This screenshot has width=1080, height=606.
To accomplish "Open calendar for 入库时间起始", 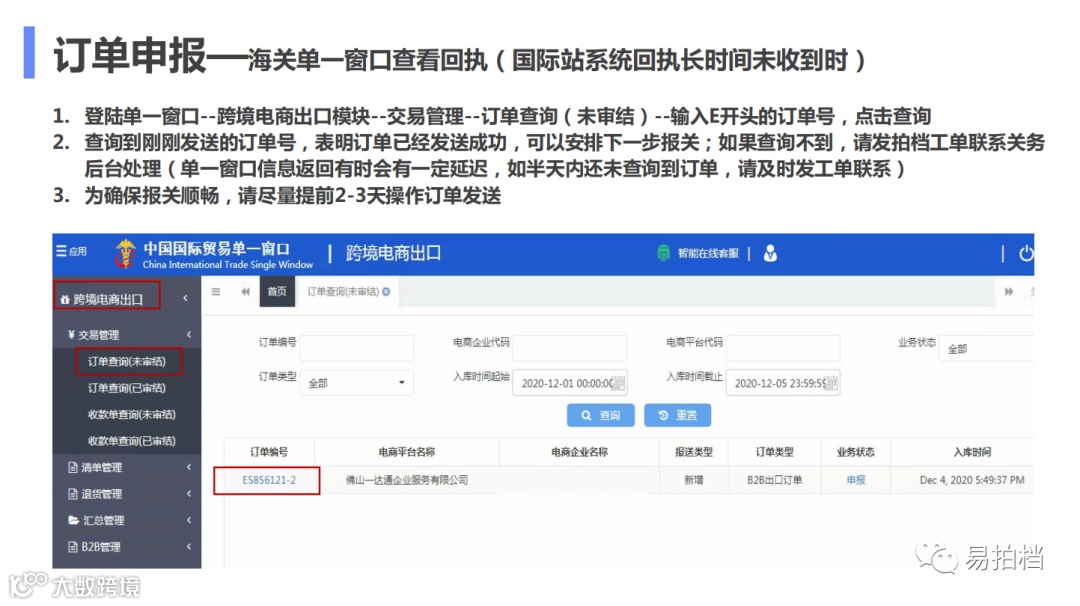I will 619,383.
